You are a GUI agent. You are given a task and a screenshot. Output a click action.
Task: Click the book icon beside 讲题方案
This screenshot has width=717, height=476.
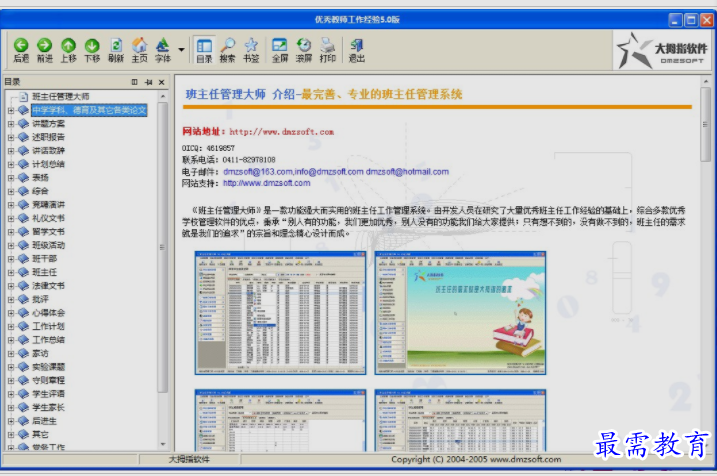click(x=23, y=123)
